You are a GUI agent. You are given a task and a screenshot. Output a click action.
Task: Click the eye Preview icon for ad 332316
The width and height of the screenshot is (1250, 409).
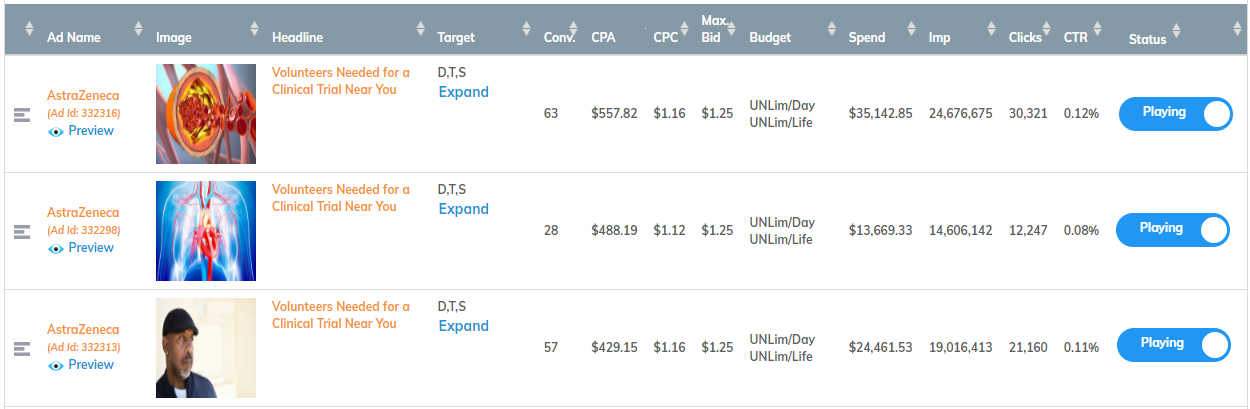[x=56, y=131]
